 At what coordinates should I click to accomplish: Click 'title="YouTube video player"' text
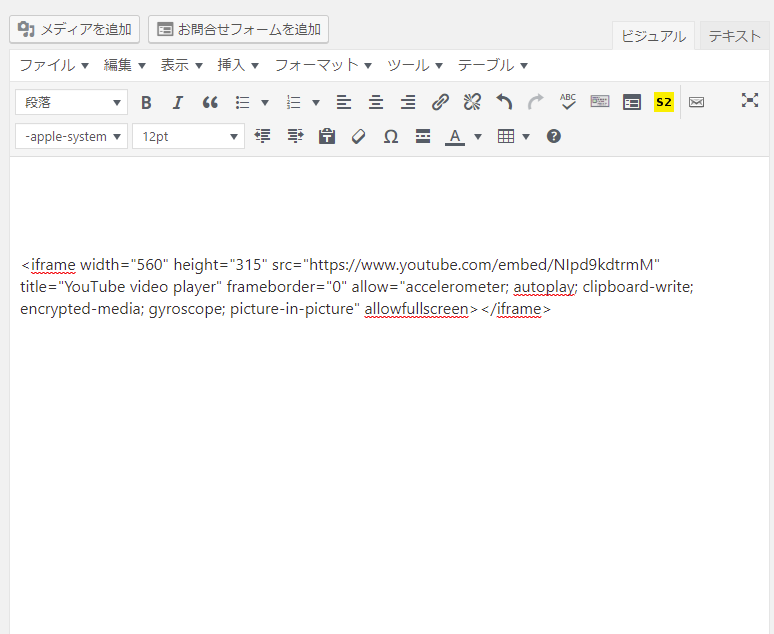point(121,287)
